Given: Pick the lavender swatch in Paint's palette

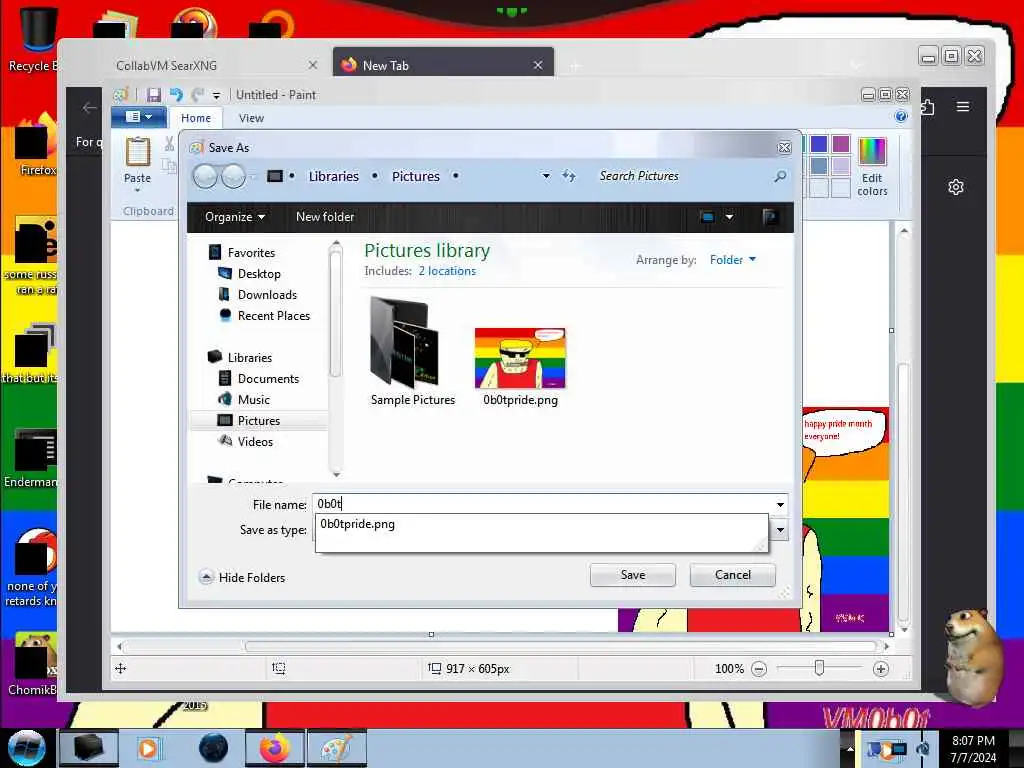Looking at the screenshot, I should click(841, 166).
